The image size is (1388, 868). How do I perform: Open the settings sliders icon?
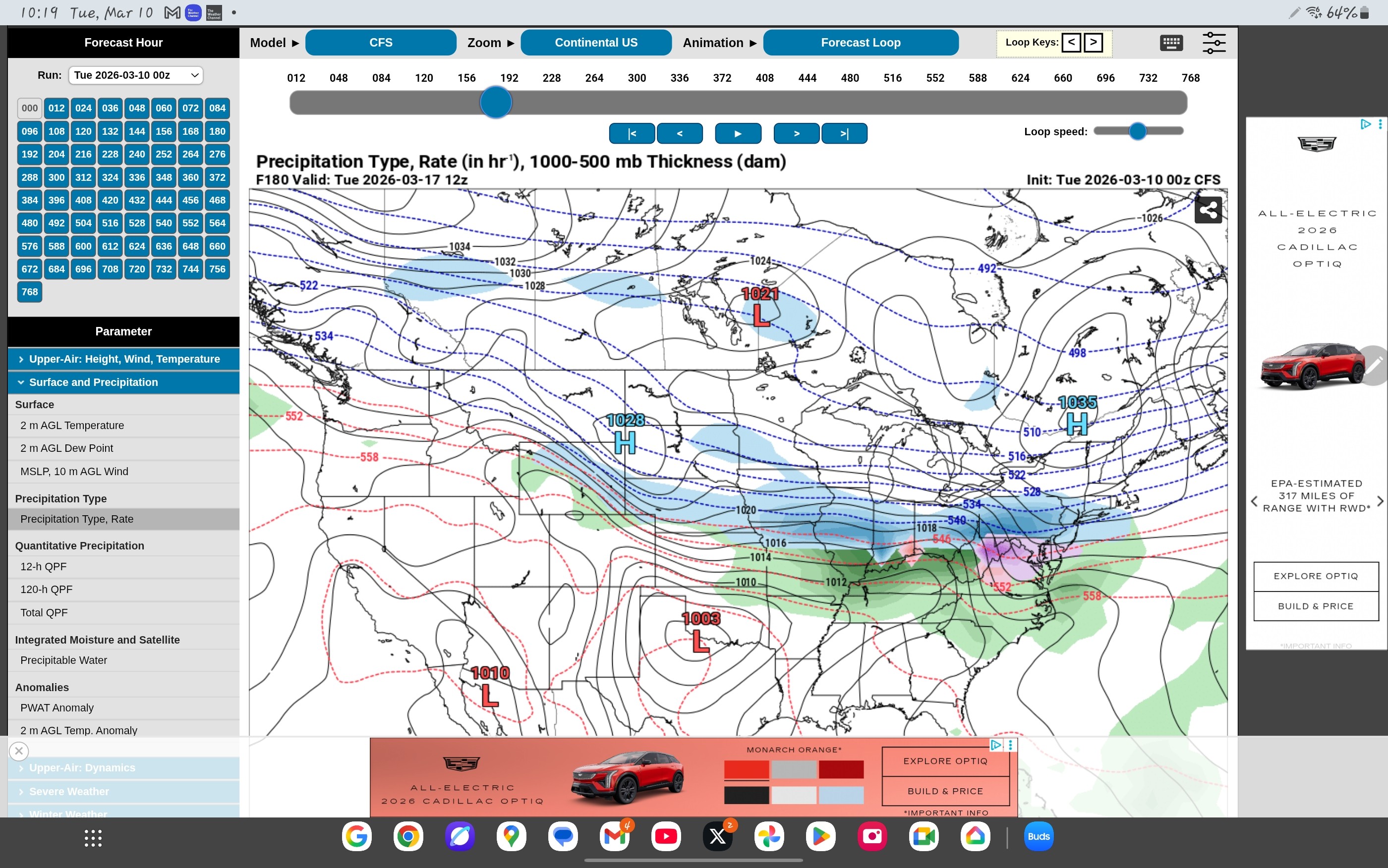(x=1214, y=43)
